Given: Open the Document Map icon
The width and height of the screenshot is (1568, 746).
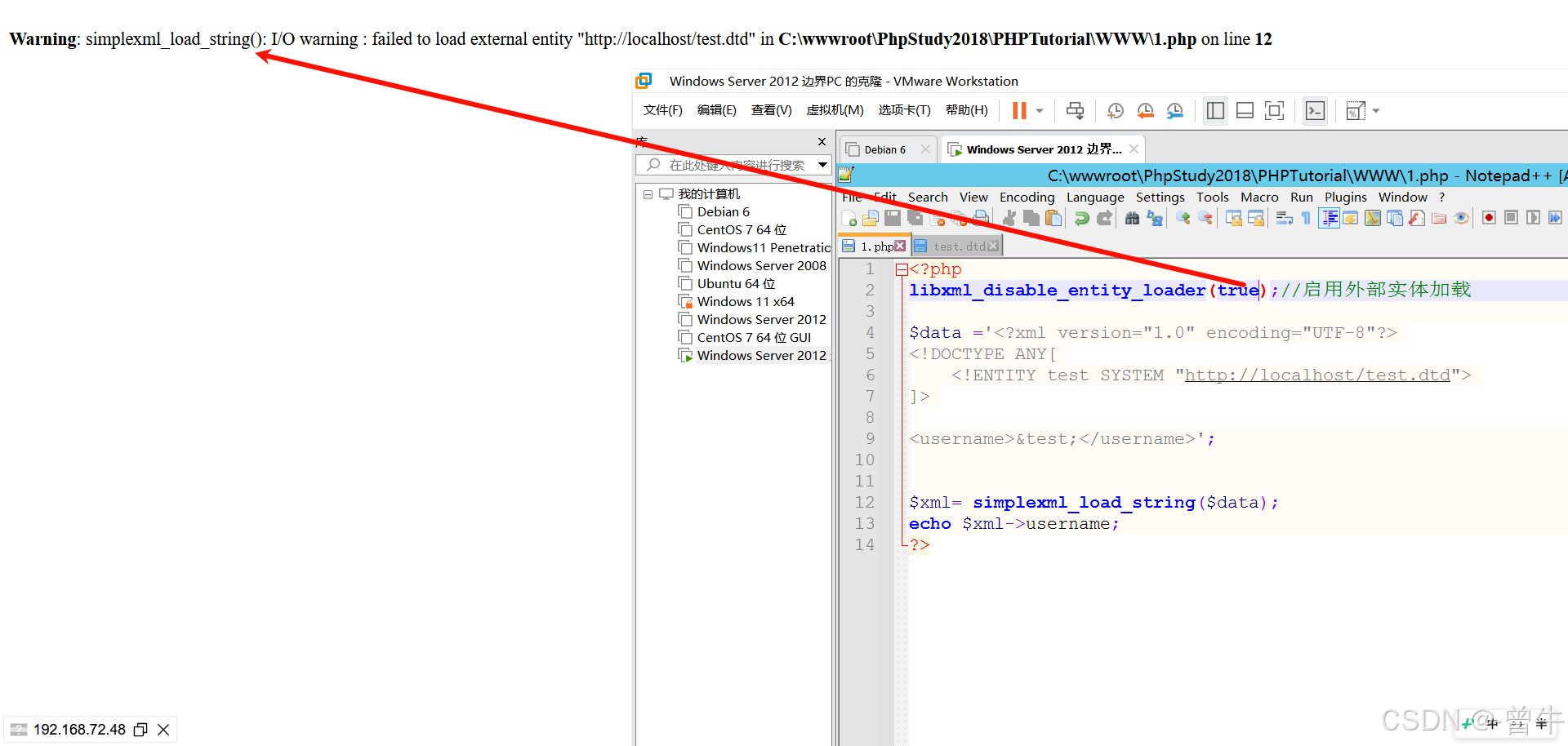Looking at the screenshot, I should coord(1373,218).
